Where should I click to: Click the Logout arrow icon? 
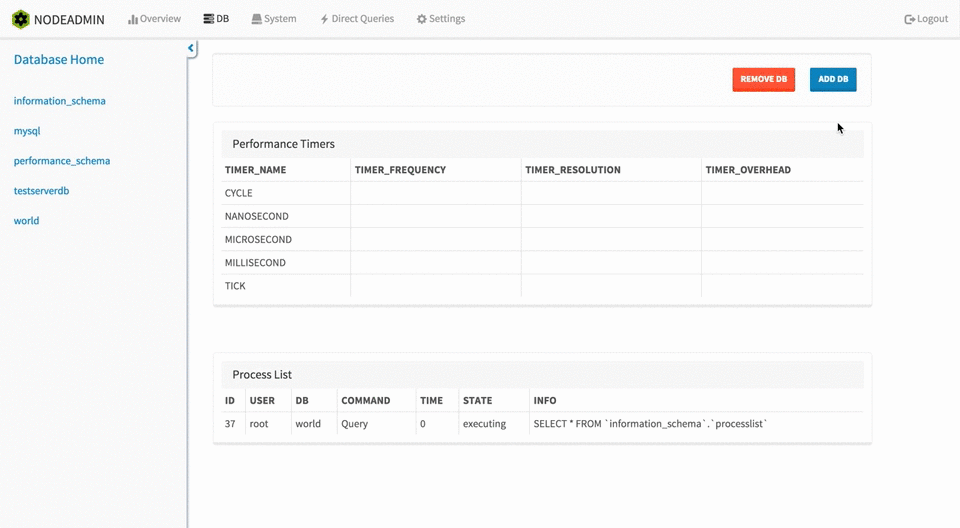pos(909,19)
